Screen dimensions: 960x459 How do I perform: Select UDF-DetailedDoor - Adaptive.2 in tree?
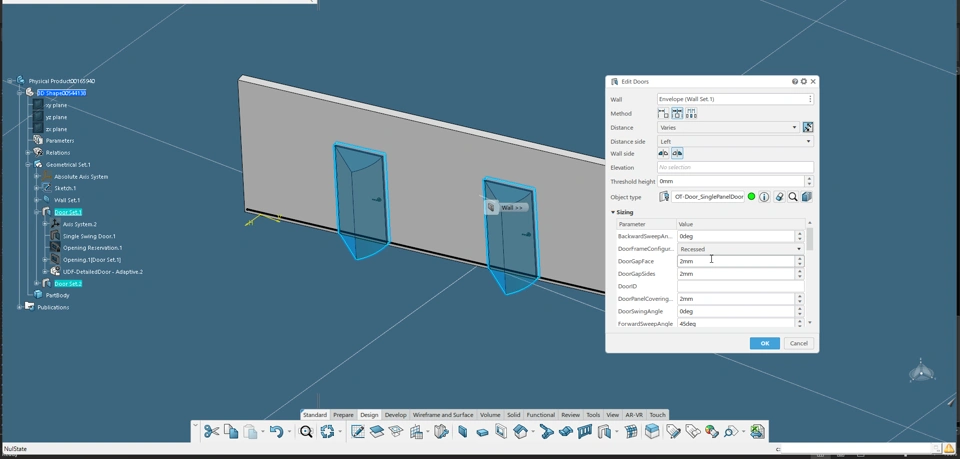(103, 272)
